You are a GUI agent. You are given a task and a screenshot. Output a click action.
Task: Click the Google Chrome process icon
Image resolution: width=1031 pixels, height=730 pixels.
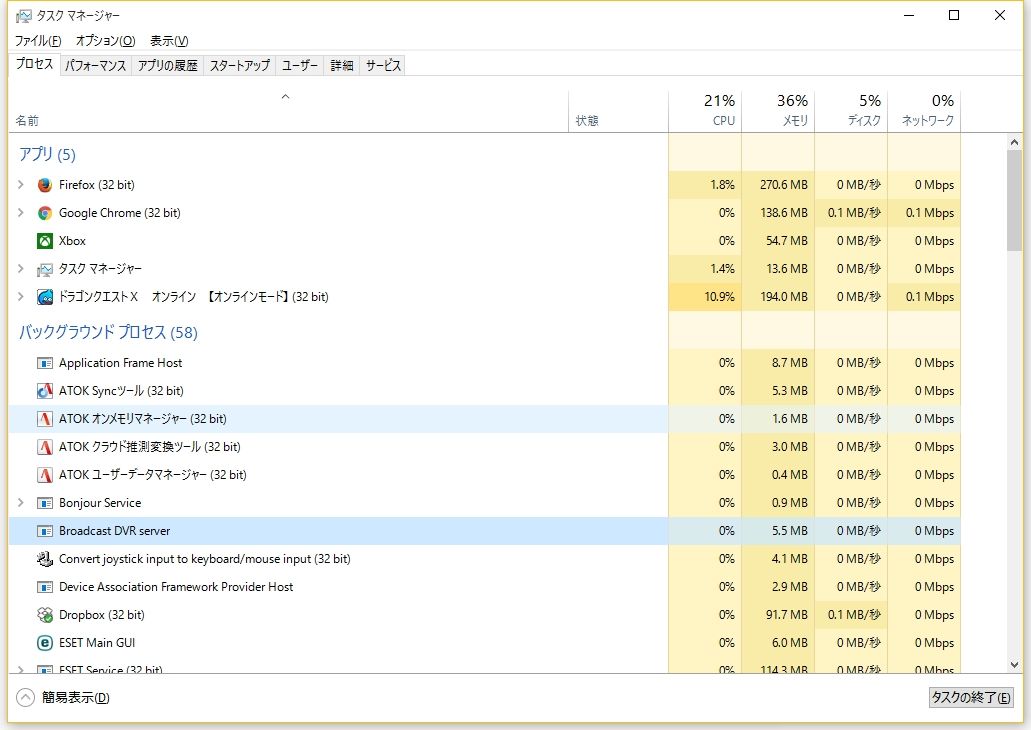click(44, 213)
